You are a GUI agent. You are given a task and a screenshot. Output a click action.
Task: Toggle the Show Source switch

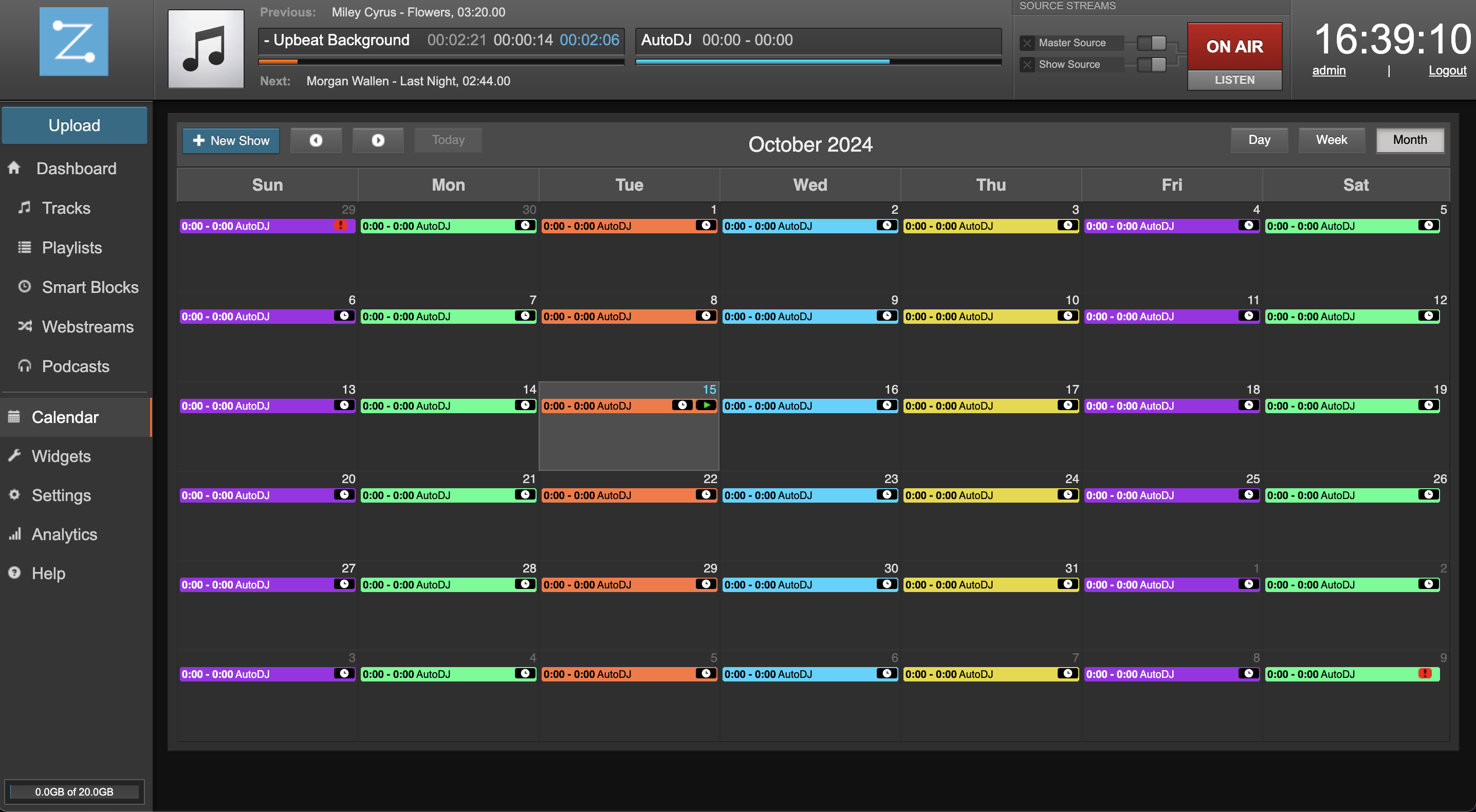point(1152,65)
